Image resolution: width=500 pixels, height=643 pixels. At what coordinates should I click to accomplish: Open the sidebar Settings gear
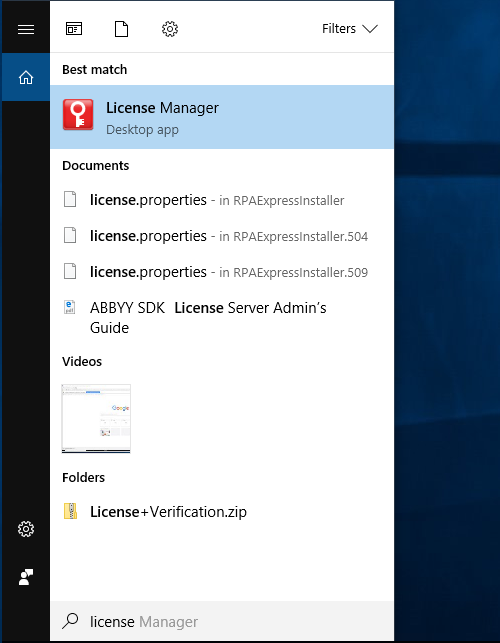click(26, 529)
